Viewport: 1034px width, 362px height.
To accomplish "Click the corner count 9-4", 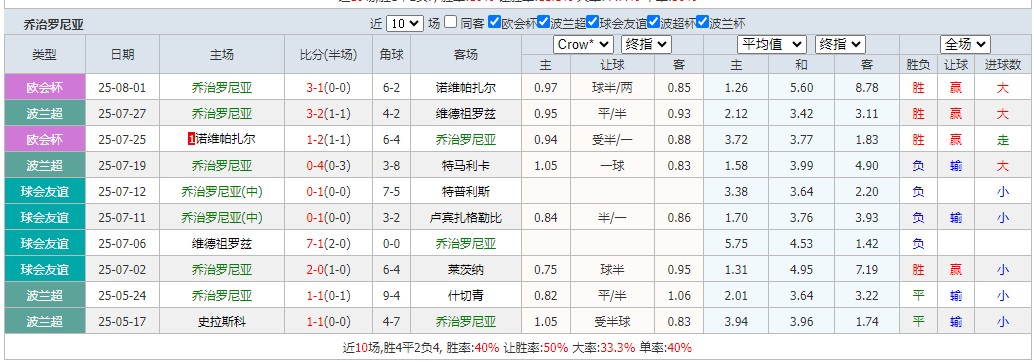I will [x=392, y=295].
